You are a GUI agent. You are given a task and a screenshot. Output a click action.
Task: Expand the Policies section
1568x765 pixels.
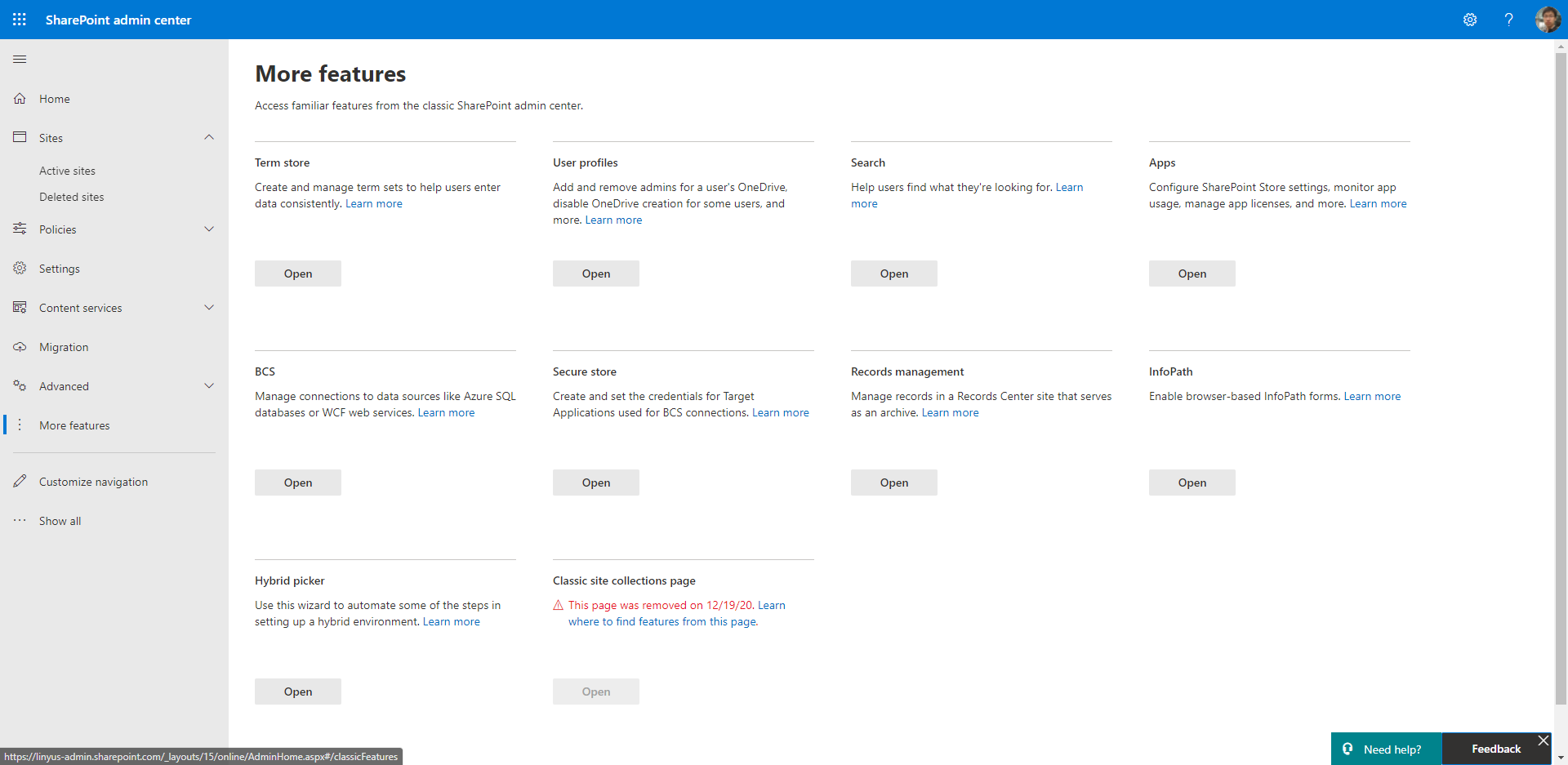(x=209, y=229)
